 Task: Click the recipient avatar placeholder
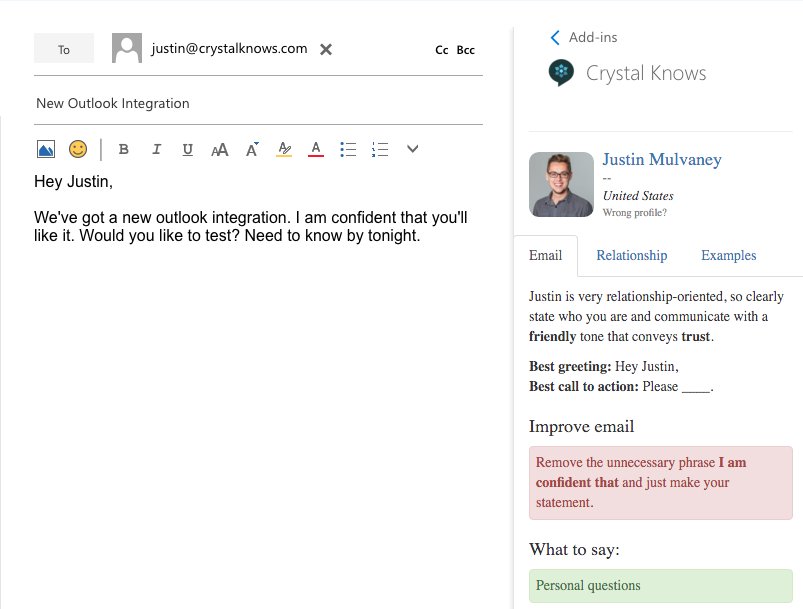pyautogui.click(x=127, y=48)
